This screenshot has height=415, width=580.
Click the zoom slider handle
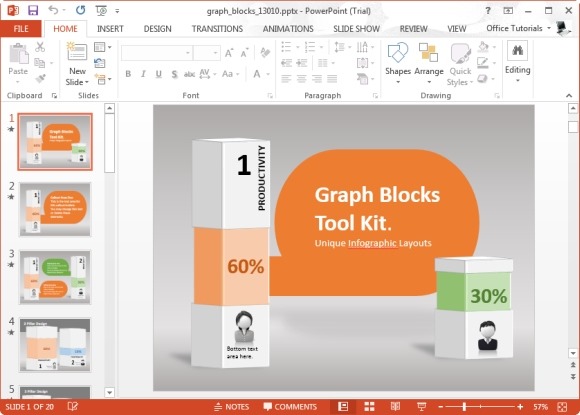(464, 407)
